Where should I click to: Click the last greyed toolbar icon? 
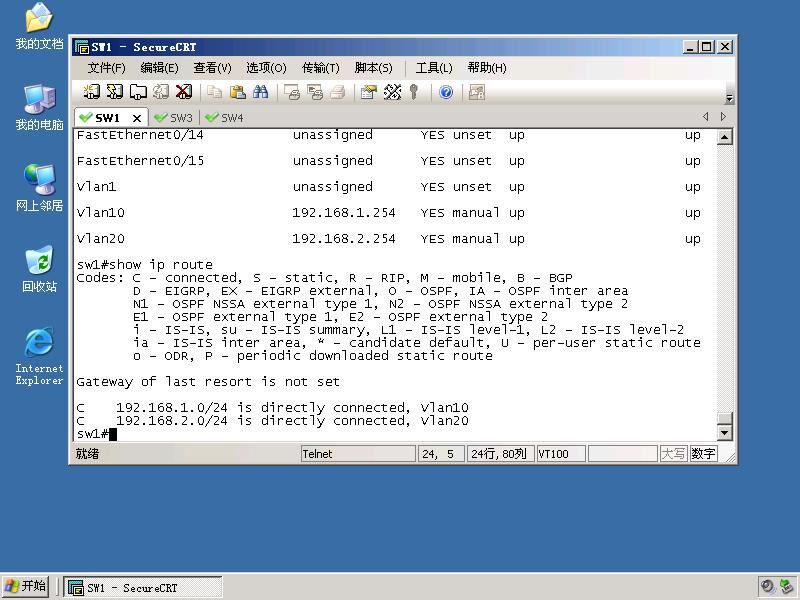click(477, 92)
